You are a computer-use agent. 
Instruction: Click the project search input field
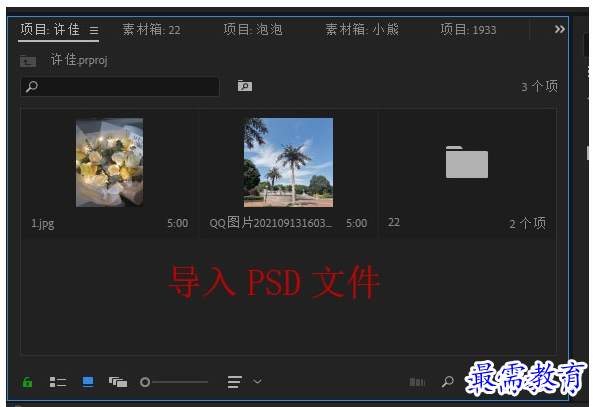[120, 87]
